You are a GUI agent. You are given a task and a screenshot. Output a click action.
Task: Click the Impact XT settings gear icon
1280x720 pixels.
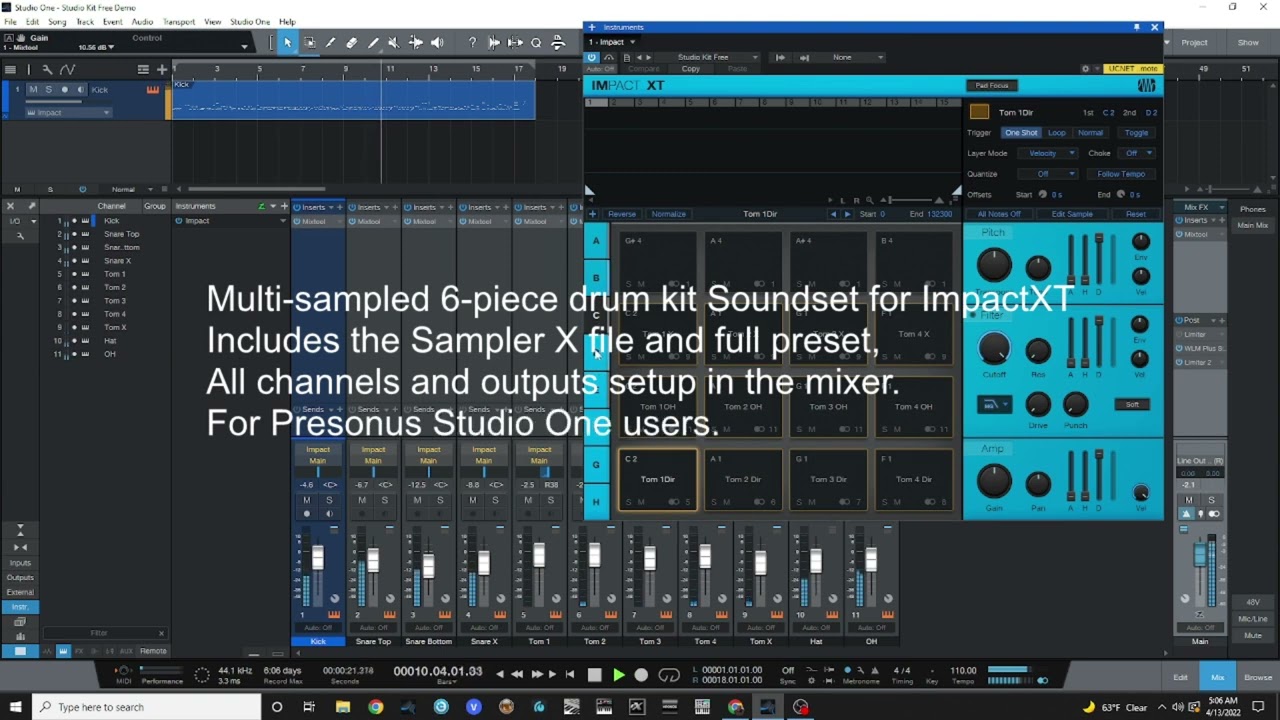[x=1085, y=69]
